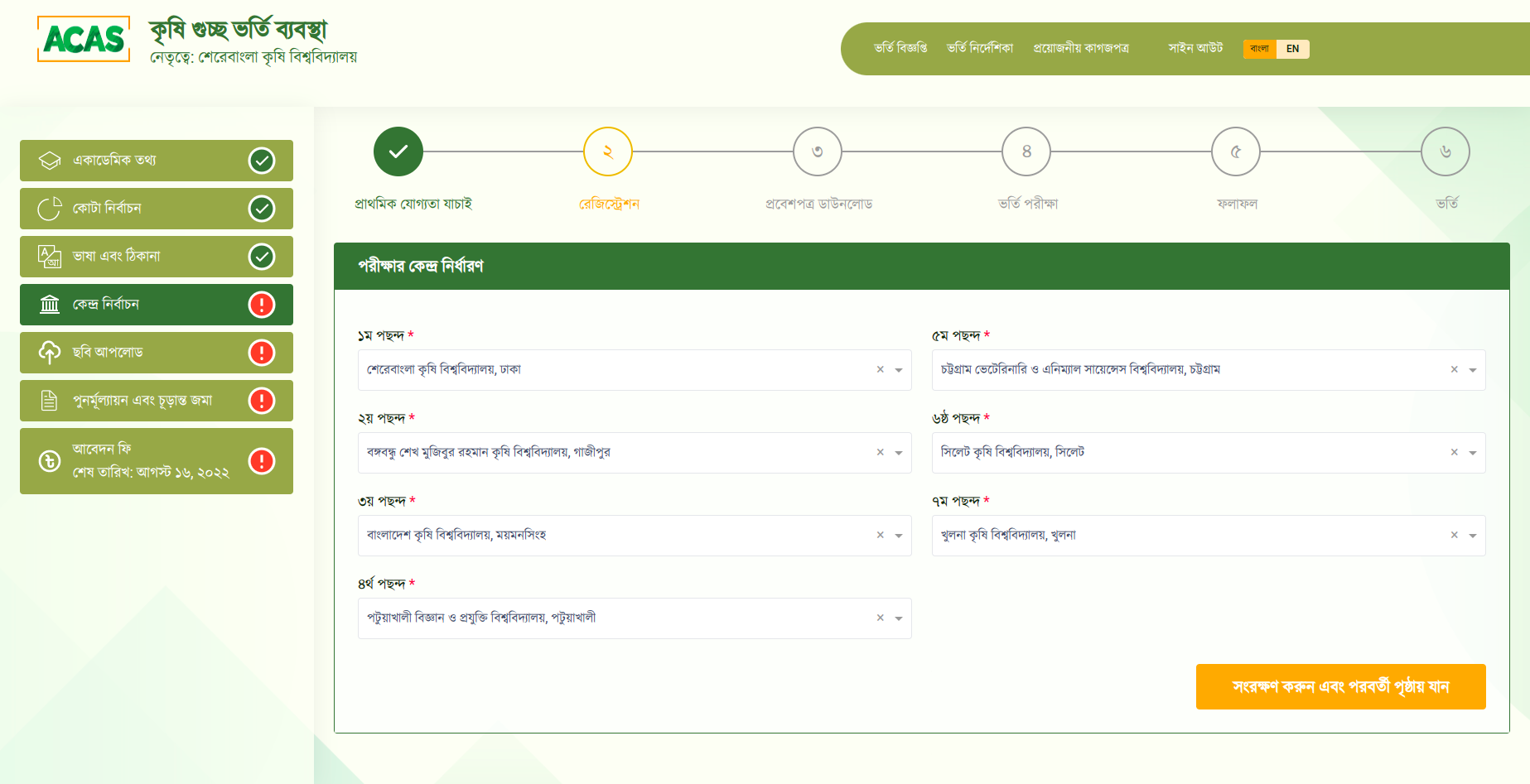This screenshot has height=784, width=1530.
Task: Open the ৭ম পছন্দ center select field
Action: click(x=1209, y=536)
